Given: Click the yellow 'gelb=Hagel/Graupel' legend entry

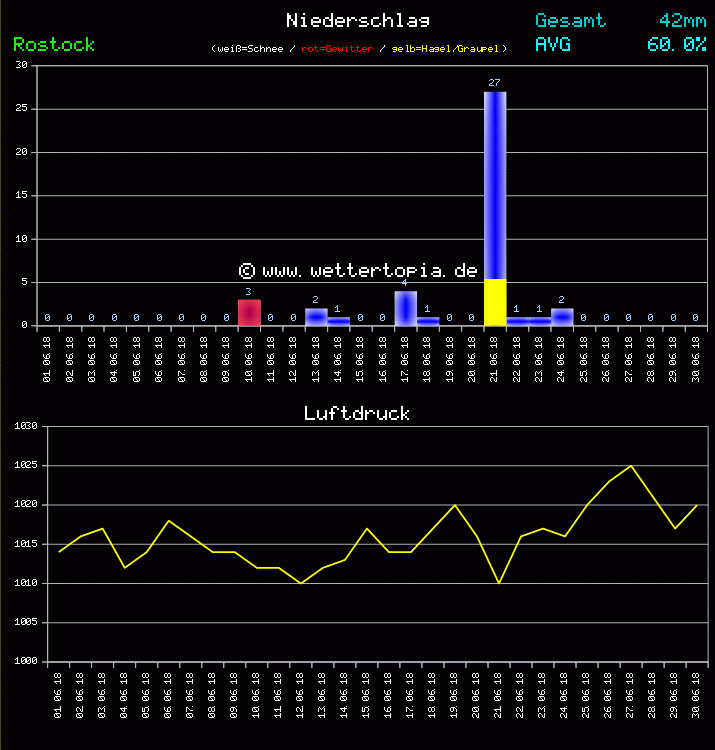Looking at the screenshot, I should tap(446, 49).
